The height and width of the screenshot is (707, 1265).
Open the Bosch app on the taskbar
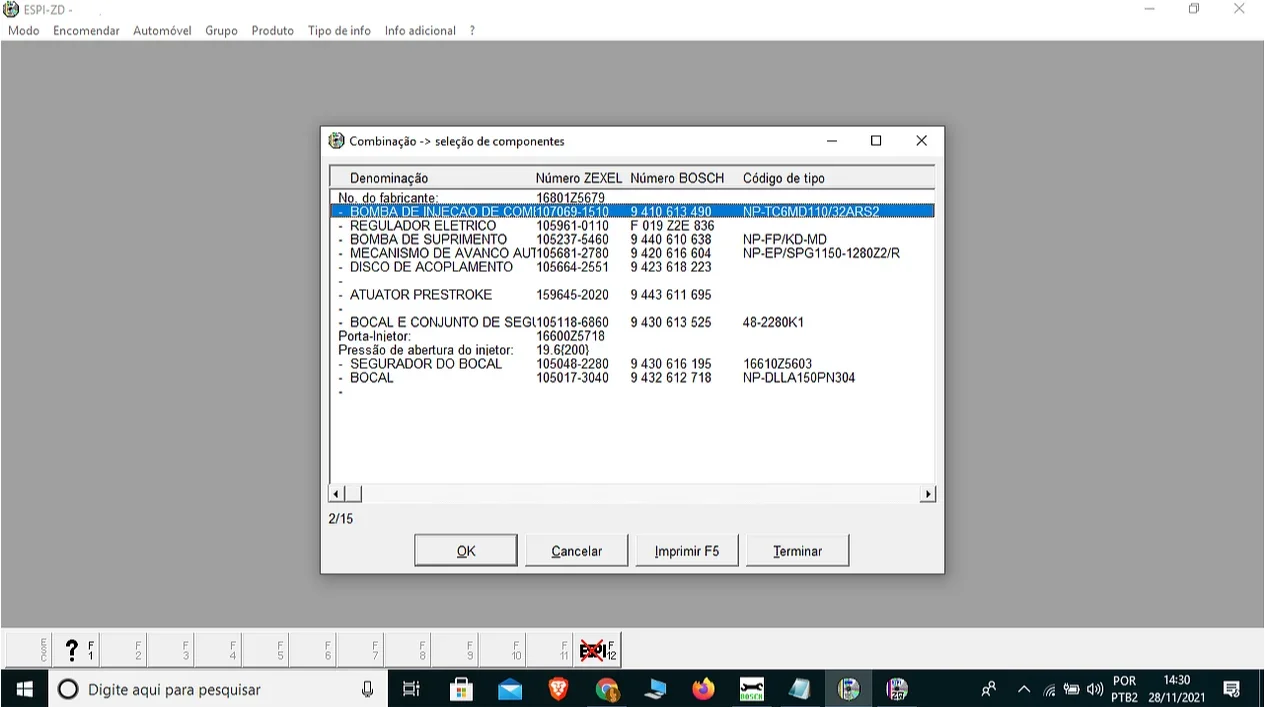tap(752, 689)
